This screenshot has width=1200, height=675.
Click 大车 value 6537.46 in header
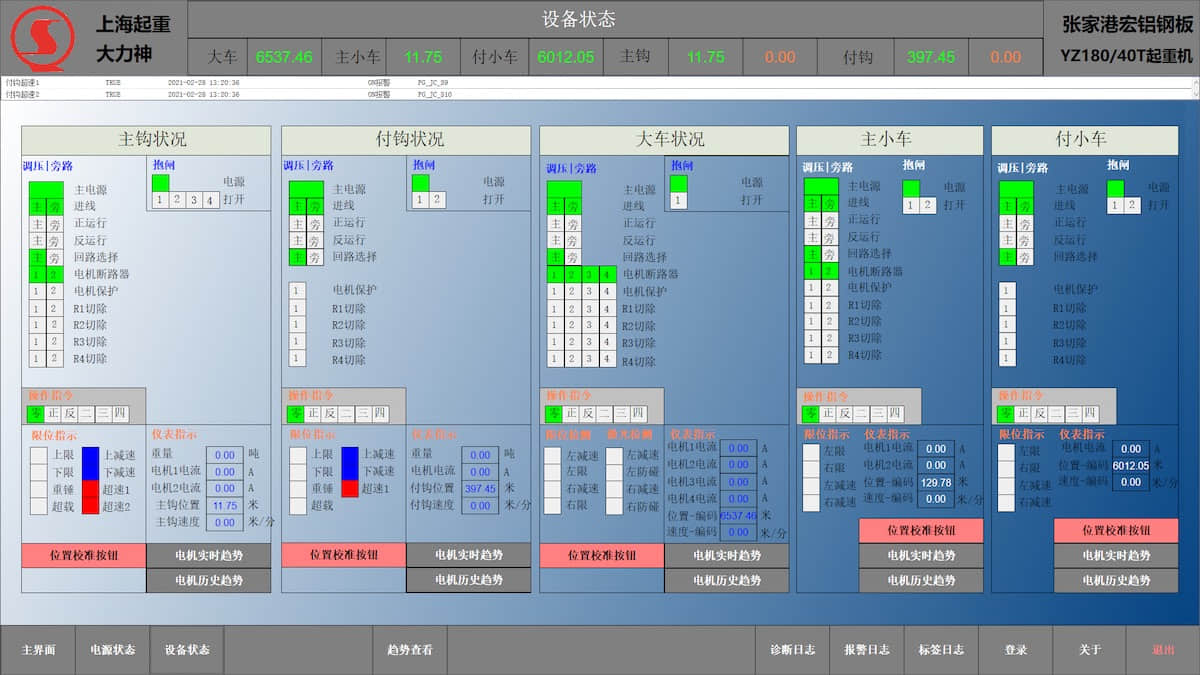pos(284,57)
